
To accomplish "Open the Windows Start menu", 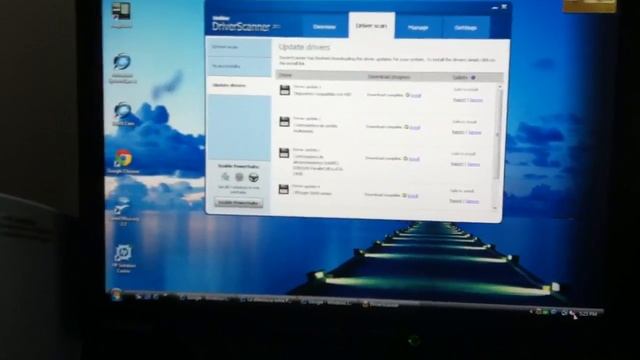I will pyautogui.click(x=116, y=295).
